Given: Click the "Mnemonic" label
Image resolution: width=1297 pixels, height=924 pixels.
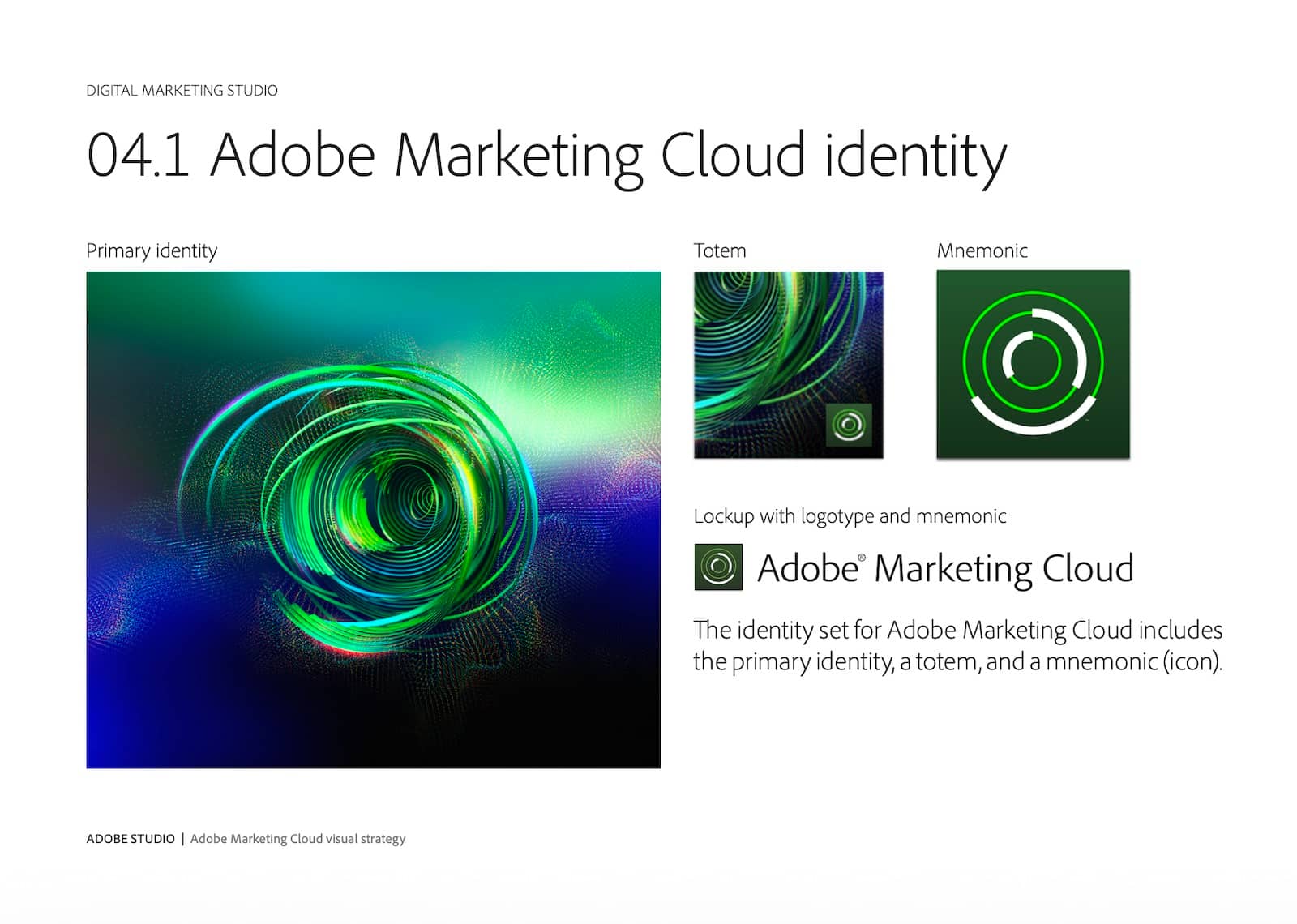Looking at the screenshot, I should pyautogui.click(x=982, y=250).
